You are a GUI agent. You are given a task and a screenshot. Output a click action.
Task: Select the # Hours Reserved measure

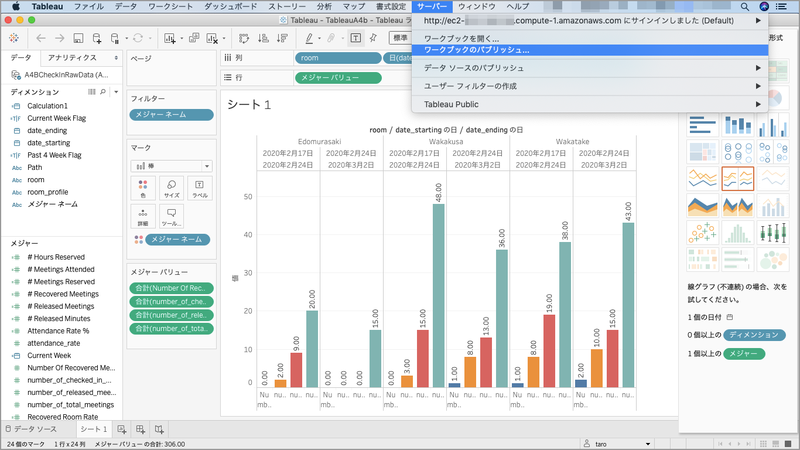click(x=56, y=257)
